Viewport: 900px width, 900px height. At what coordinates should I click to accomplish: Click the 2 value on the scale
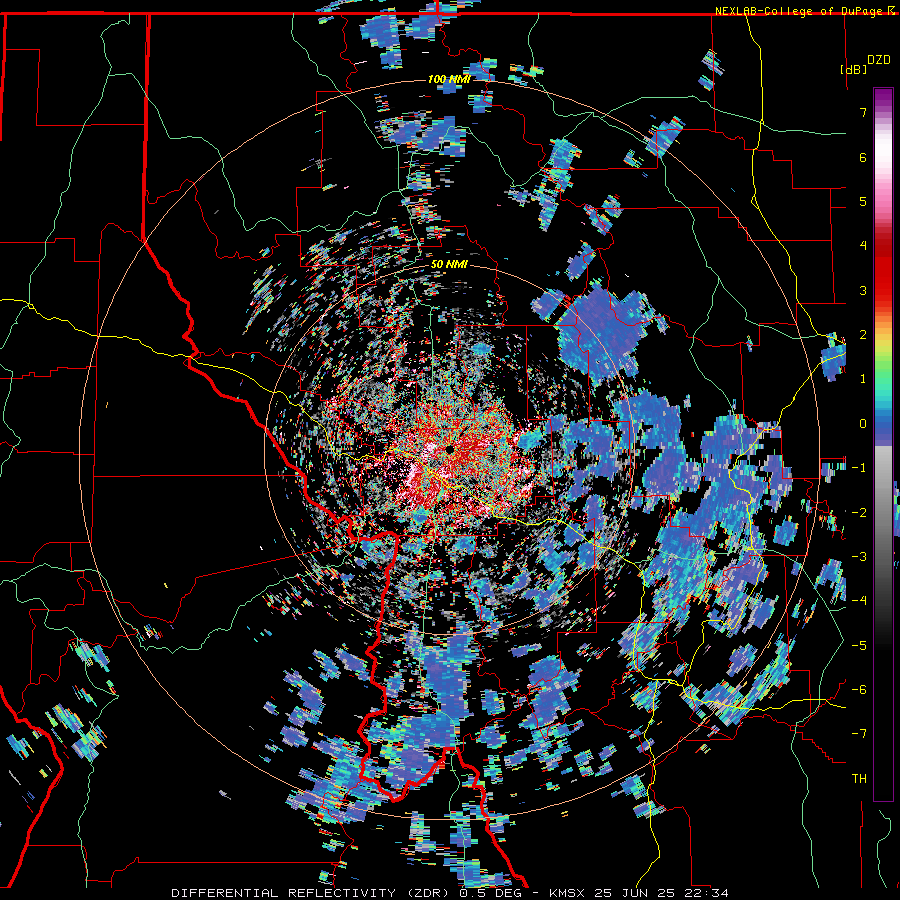tap(863, 335)
